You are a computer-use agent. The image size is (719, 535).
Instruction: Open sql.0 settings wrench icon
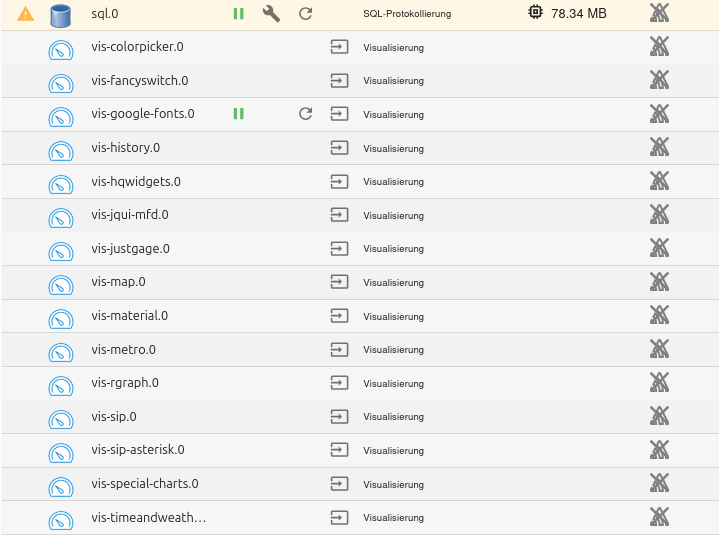[x=271, y=14]
